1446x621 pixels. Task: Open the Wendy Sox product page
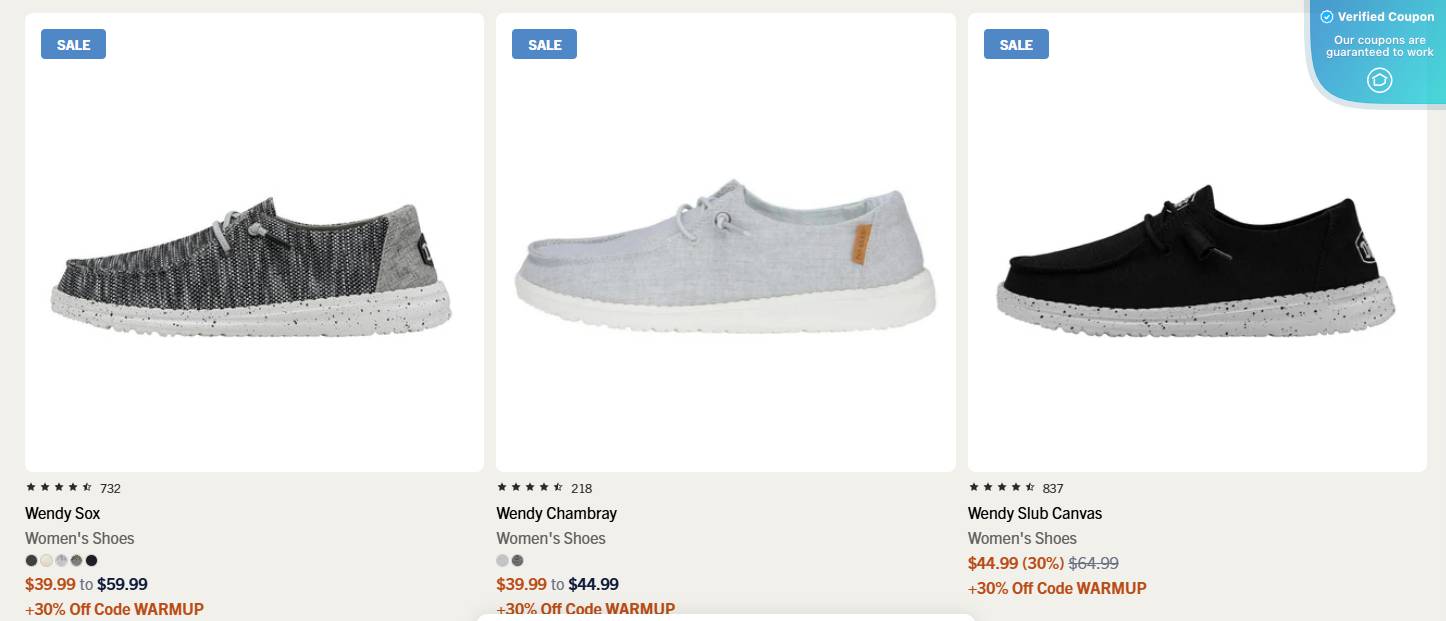(x=63, y=513)
